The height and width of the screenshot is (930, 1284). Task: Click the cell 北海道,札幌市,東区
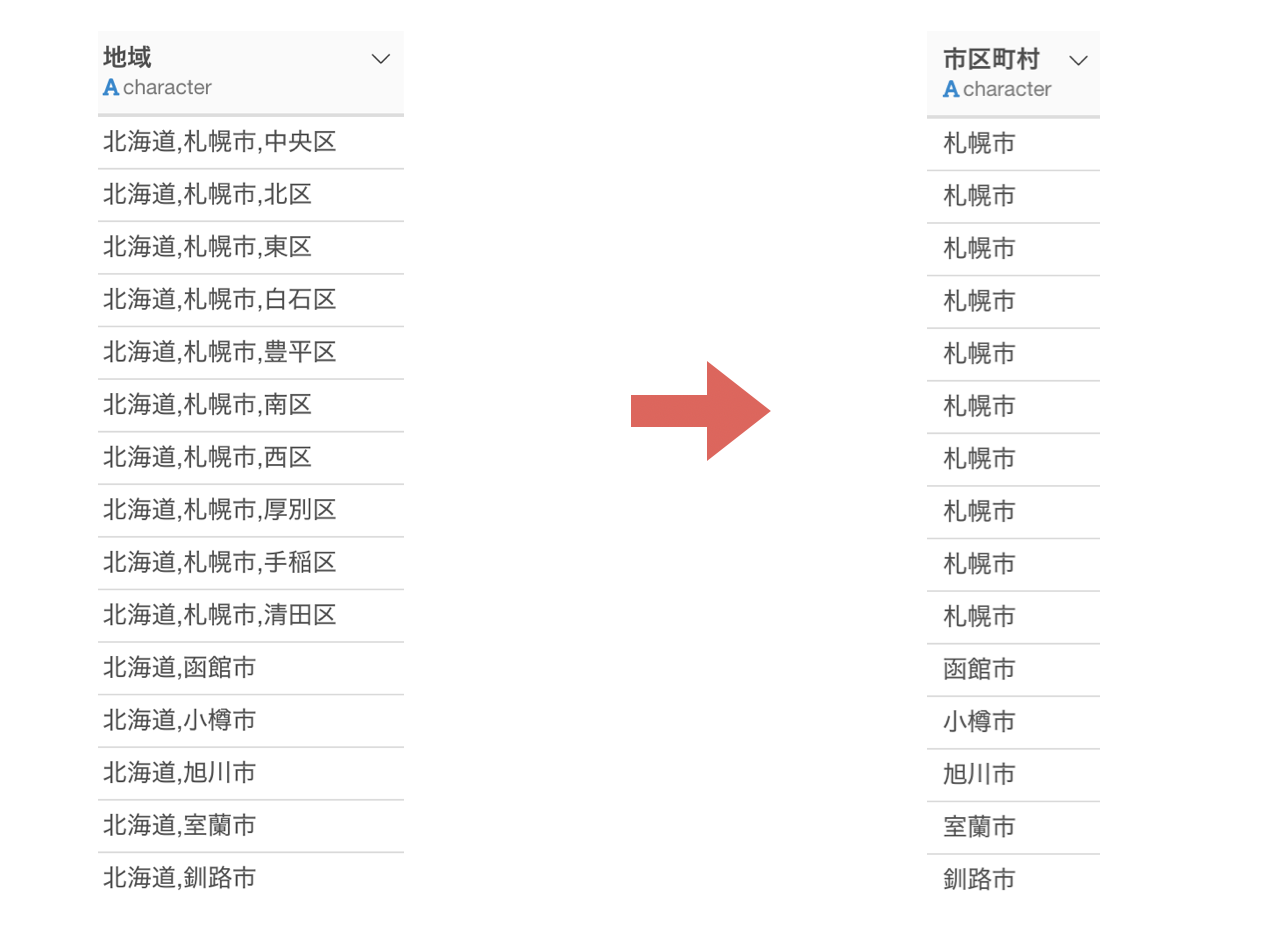tap(251, 248)
